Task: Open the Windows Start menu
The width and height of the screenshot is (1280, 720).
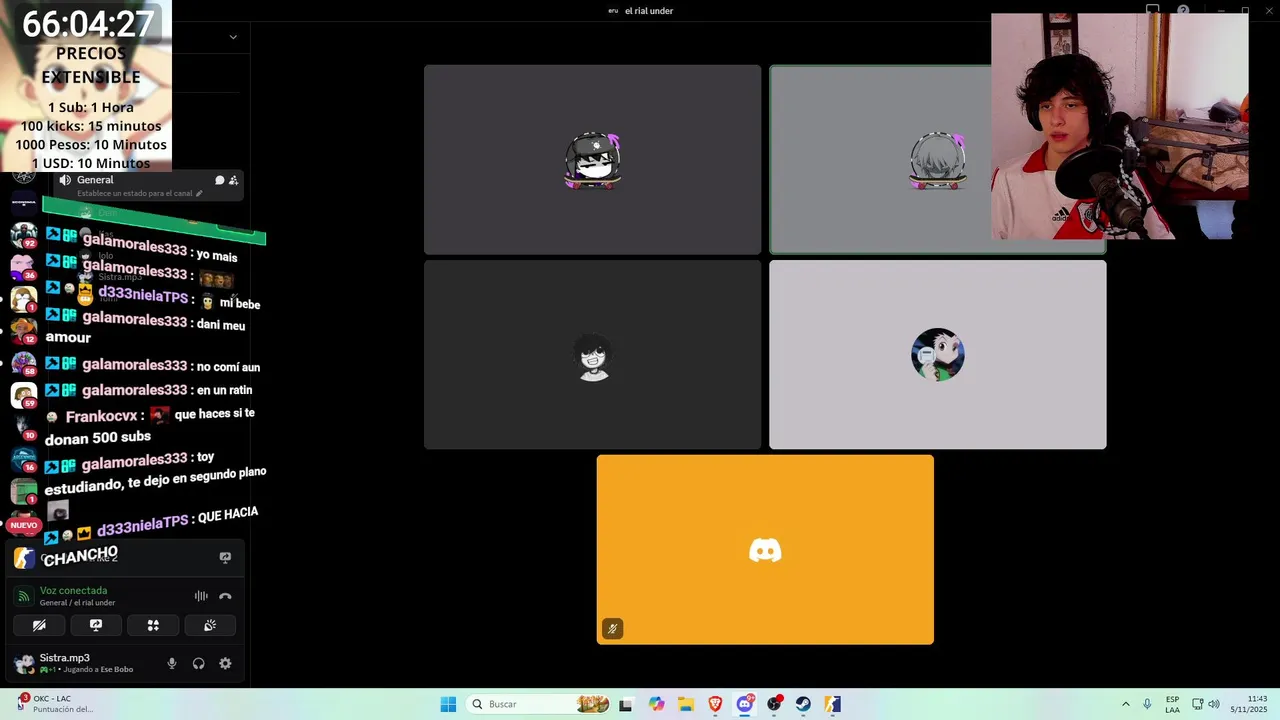Action: pos(448,704)
